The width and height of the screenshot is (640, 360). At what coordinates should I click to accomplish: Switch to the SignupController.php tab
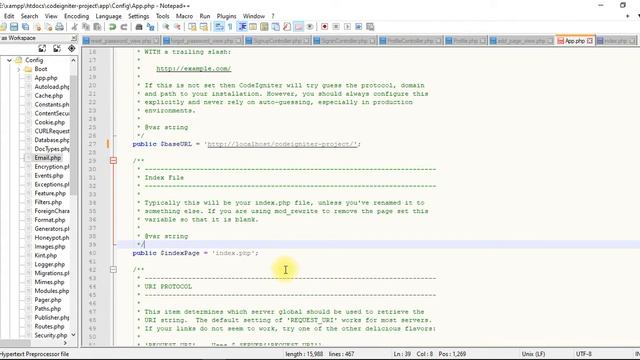coord(278,41)
